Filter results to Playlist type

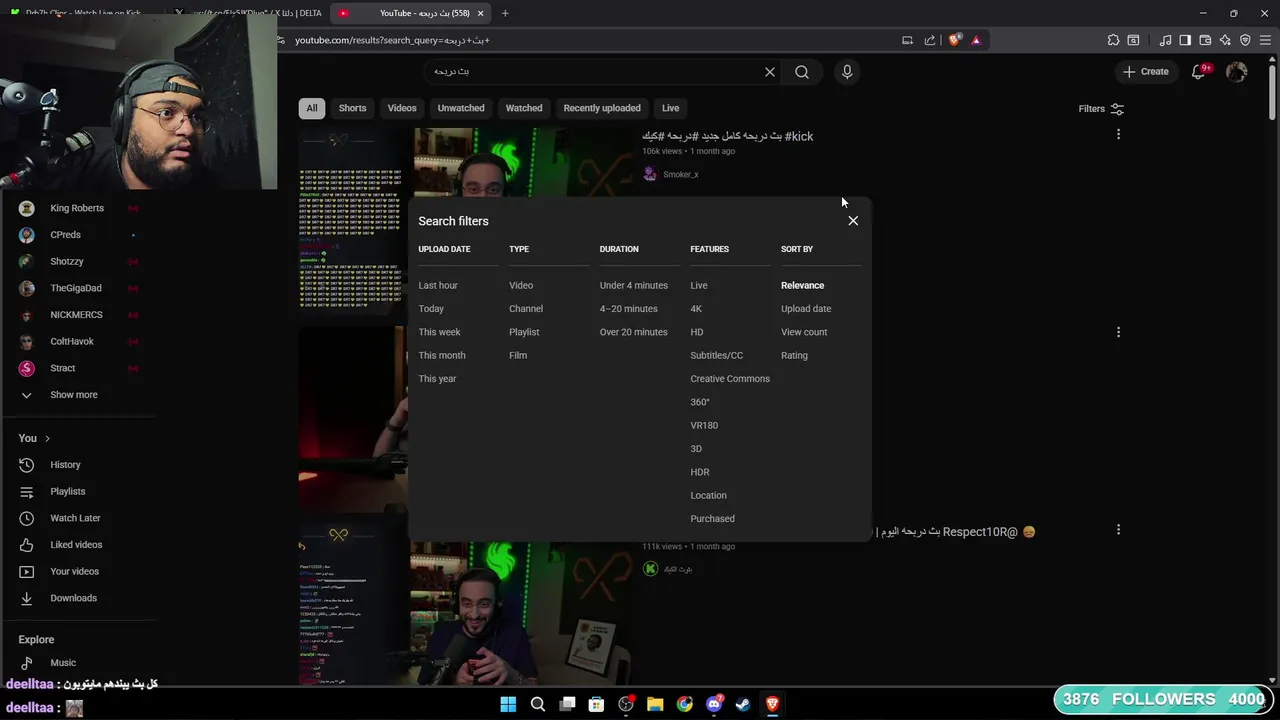pyautogui.click(x=524, y=332)
